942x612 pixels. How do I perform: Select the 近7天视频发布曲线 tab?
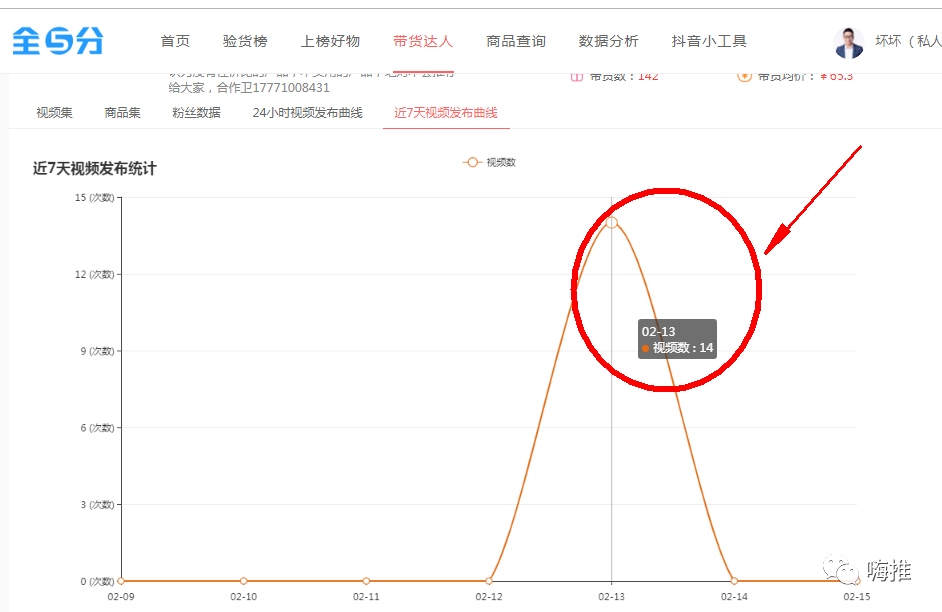tap(446, 113)
